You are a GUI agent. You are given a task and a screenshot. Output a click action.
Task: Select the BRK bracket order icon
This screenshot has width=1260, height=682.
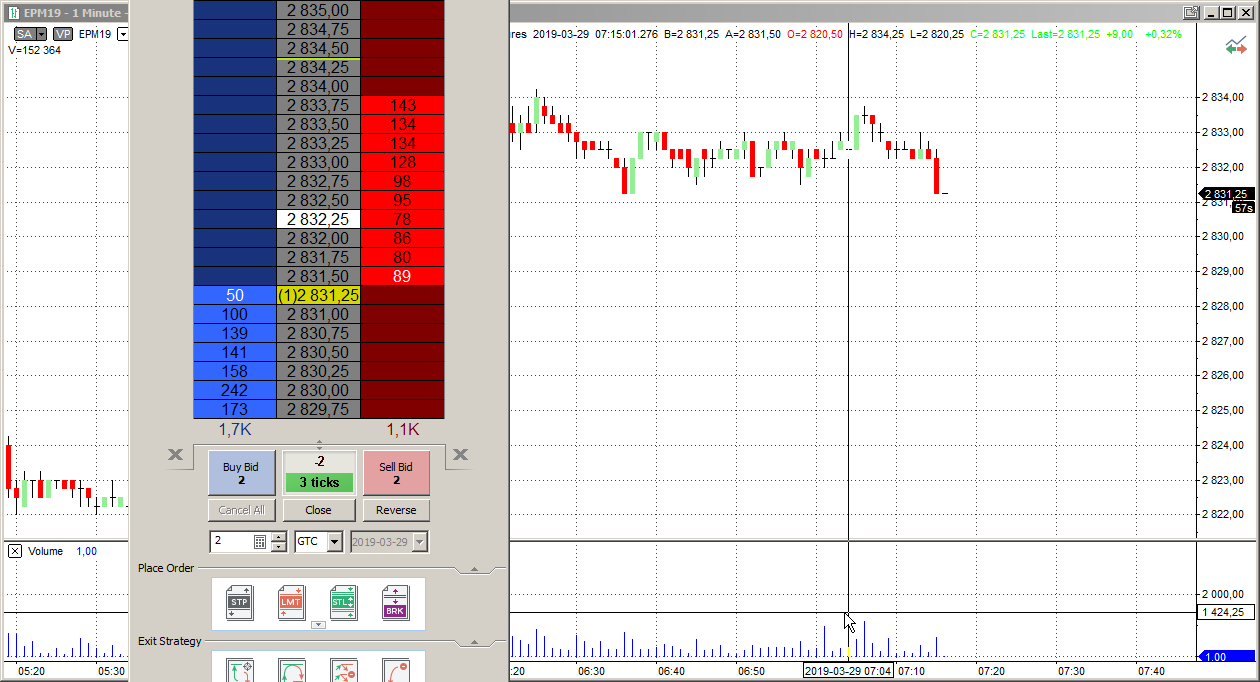pyautogui.click(x=396, y=603)
